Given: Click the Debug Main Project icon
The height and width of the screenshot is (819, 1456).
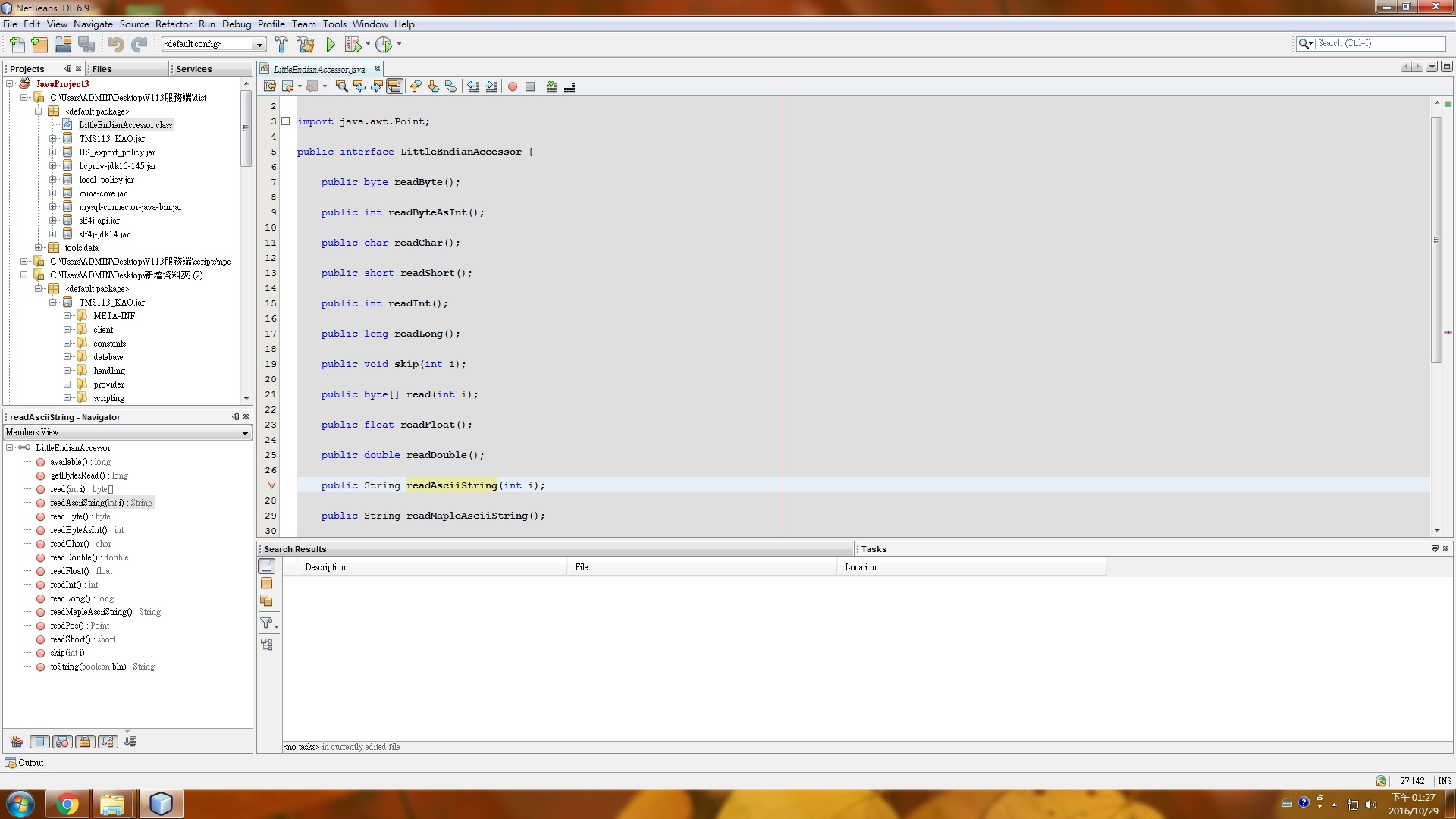Looking at the screenshot, I should pos(353,45).
